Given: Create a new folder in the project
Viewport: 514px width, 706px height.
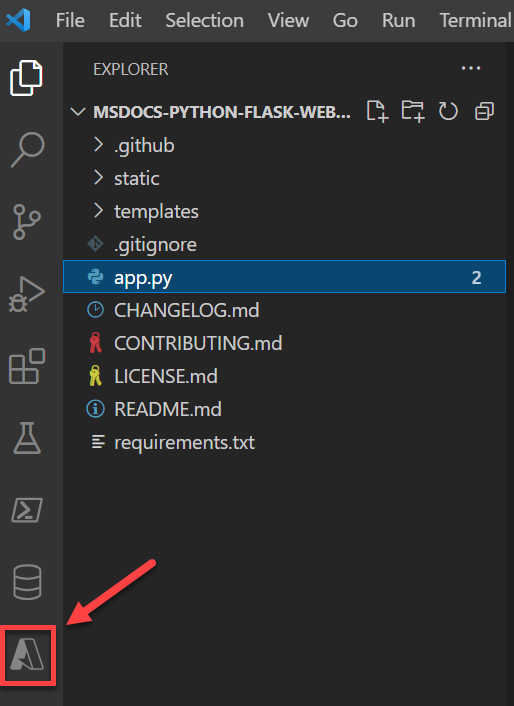Looking at the screenshot, I should click(413, 111).
